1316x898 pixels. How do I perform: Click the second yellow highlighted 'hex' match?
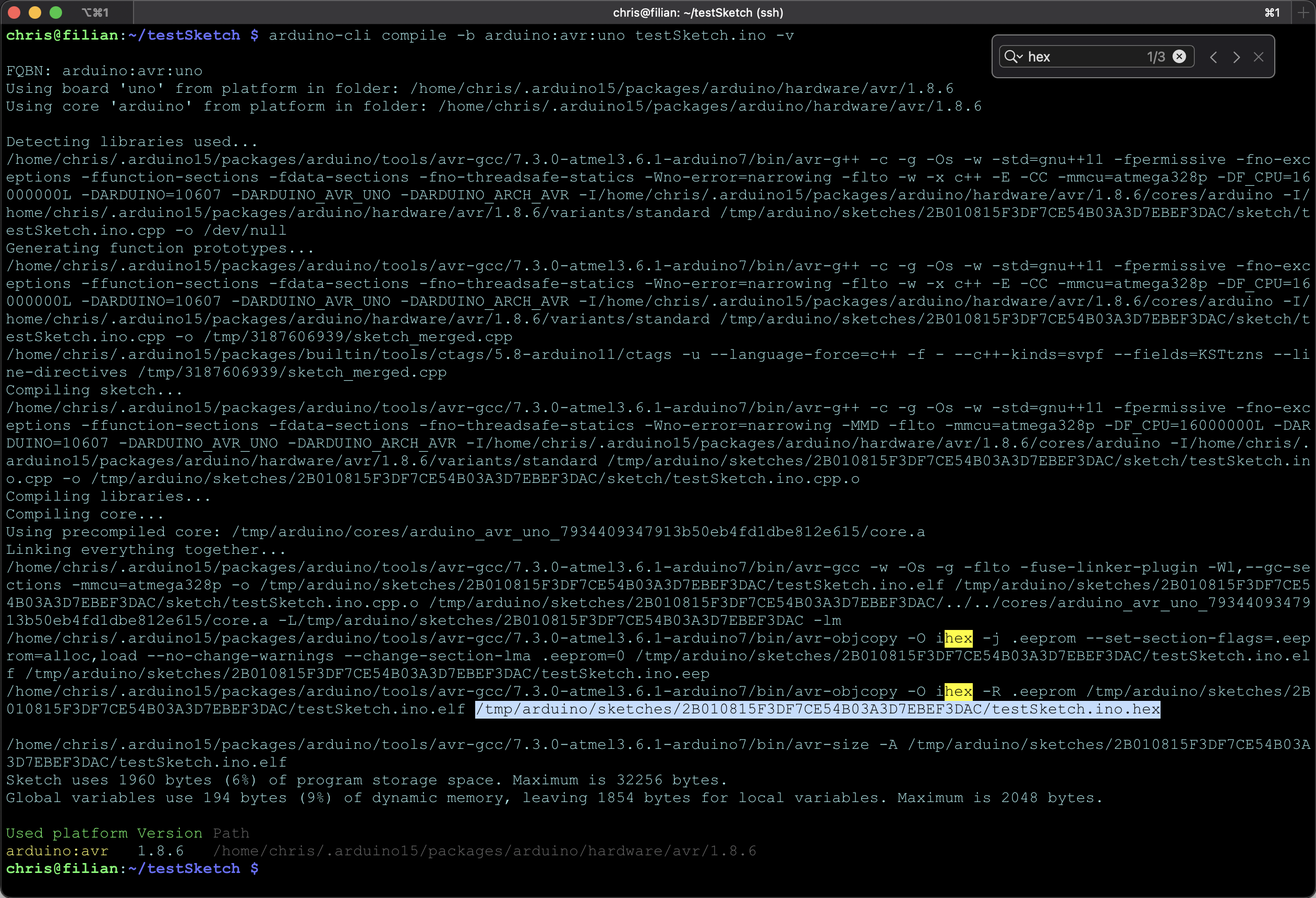958,691
